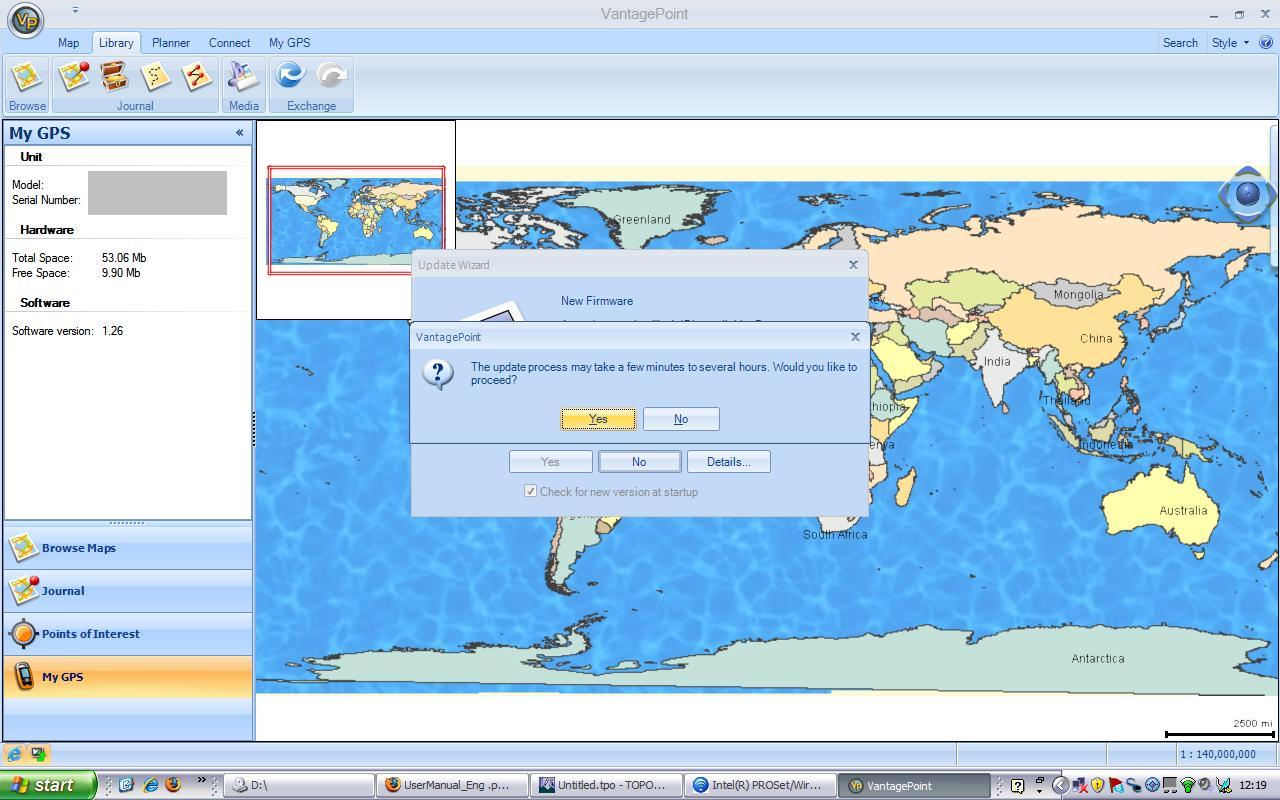1280x800 pixels.
Task: Collapse the My GPS side panel
Action: [x=239, y=133]
